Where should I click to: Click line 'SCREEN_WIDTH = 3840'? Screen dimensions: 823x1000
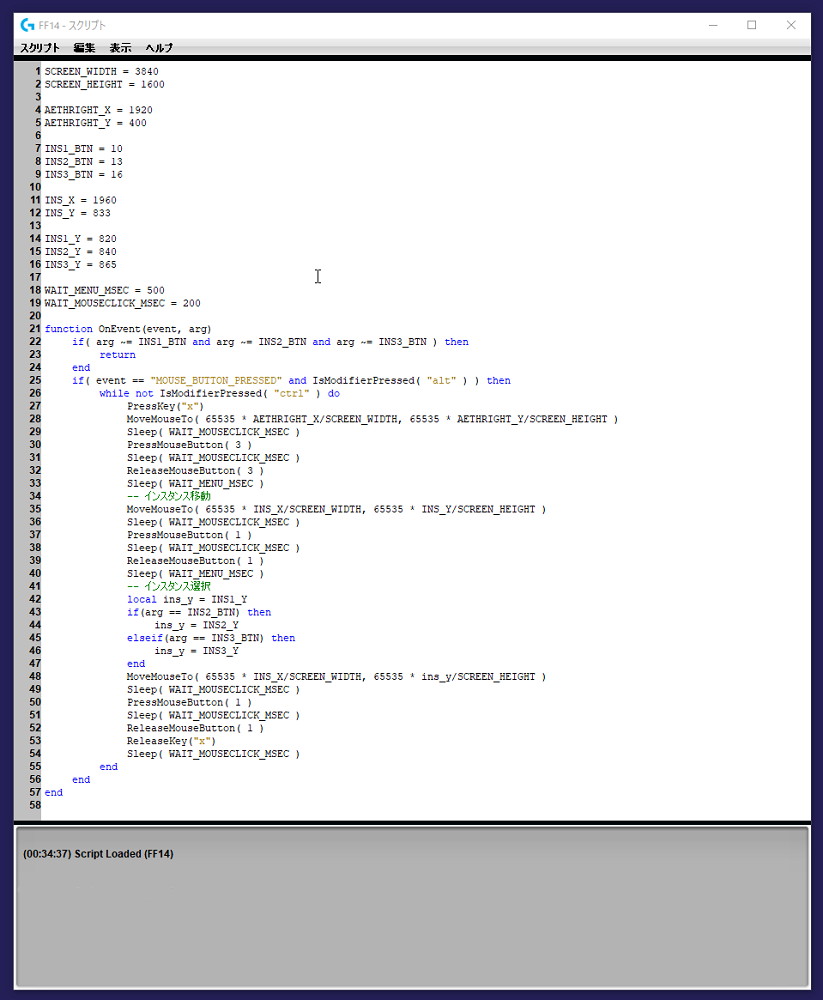click(x=101, y=71)
